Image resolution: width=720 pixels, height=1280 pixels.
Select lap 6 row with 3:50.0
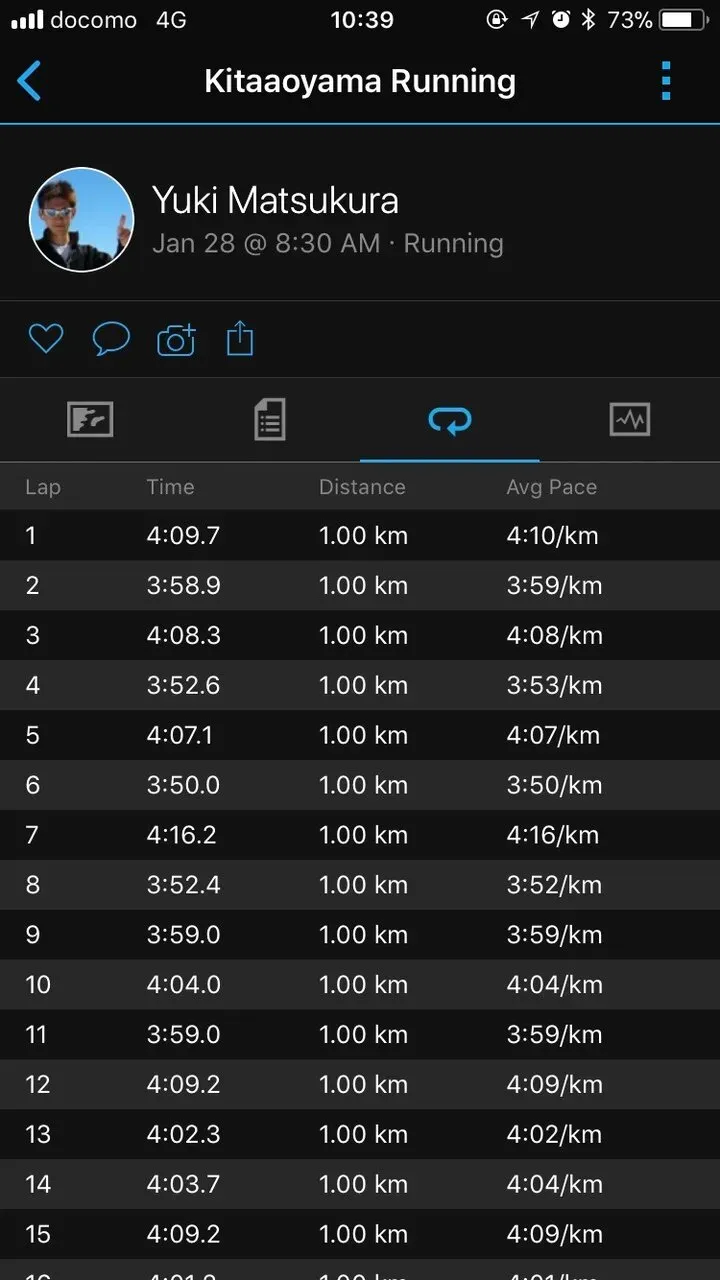pos(360,785)
